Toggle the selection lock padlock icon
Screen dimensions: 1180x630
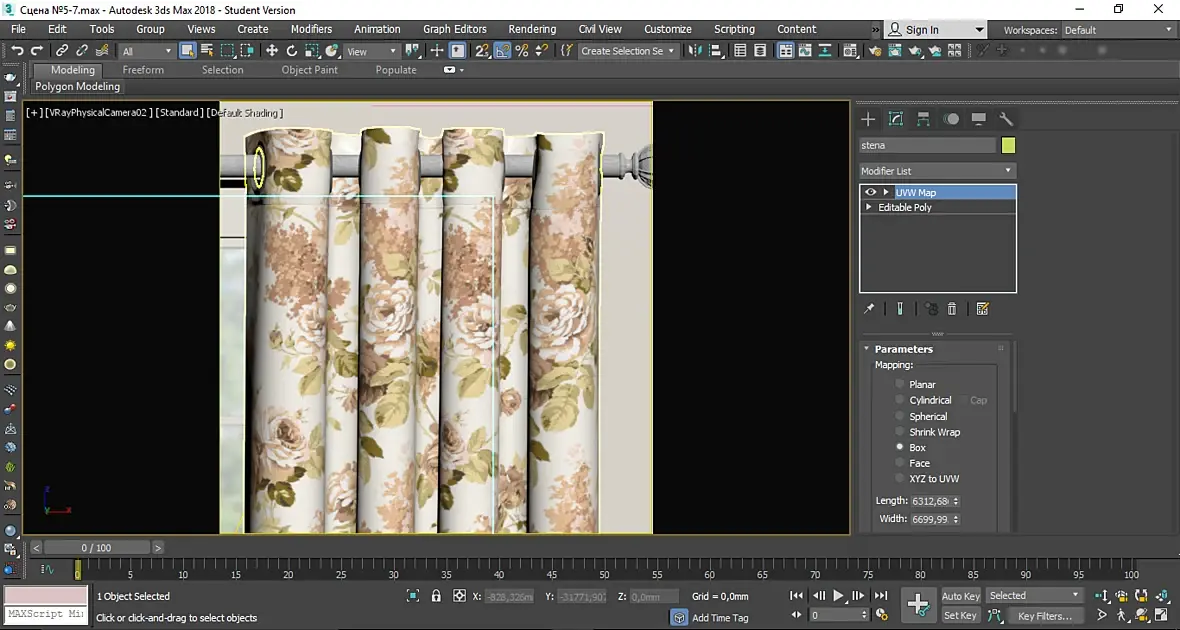pyautogui.click(x=436, y=596)
